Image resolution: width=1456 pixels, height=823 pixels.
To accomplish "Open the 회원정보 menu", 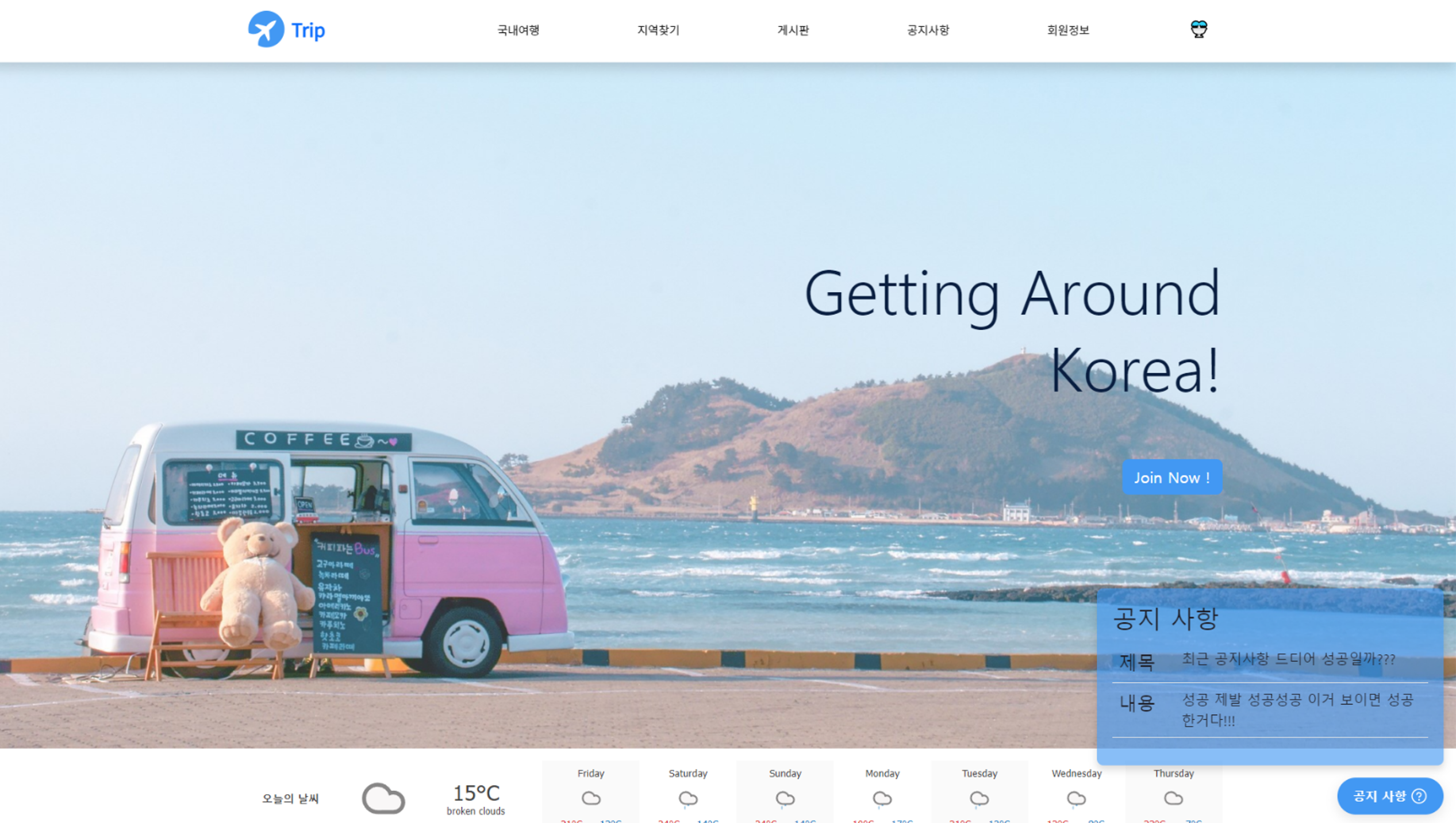I will pyautogui.click(x=1067, y=30).
